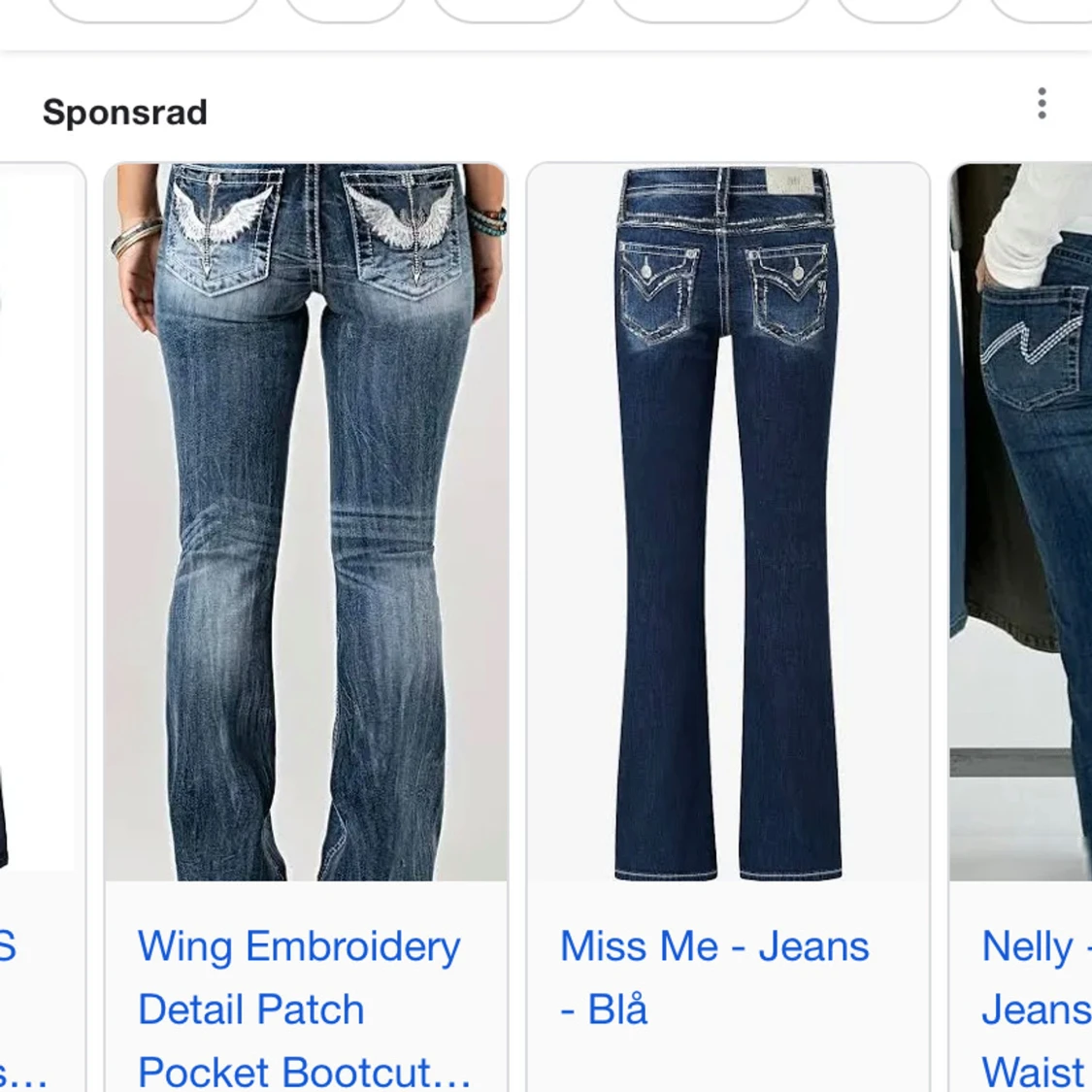Select the third filter chip at top

pos(509,10)
